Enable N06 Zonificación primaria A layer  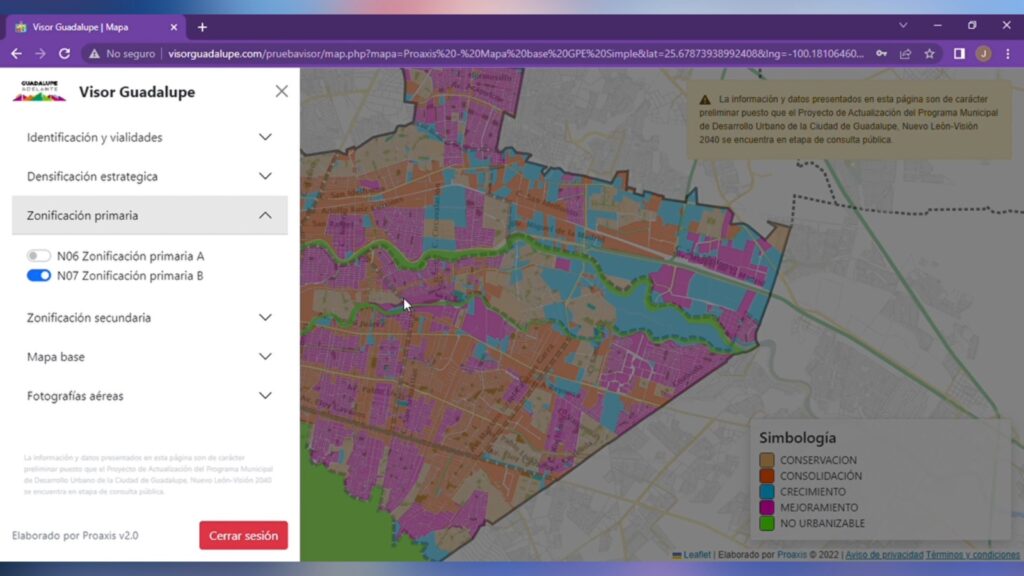pyautogui.click(x=39, y=256)
